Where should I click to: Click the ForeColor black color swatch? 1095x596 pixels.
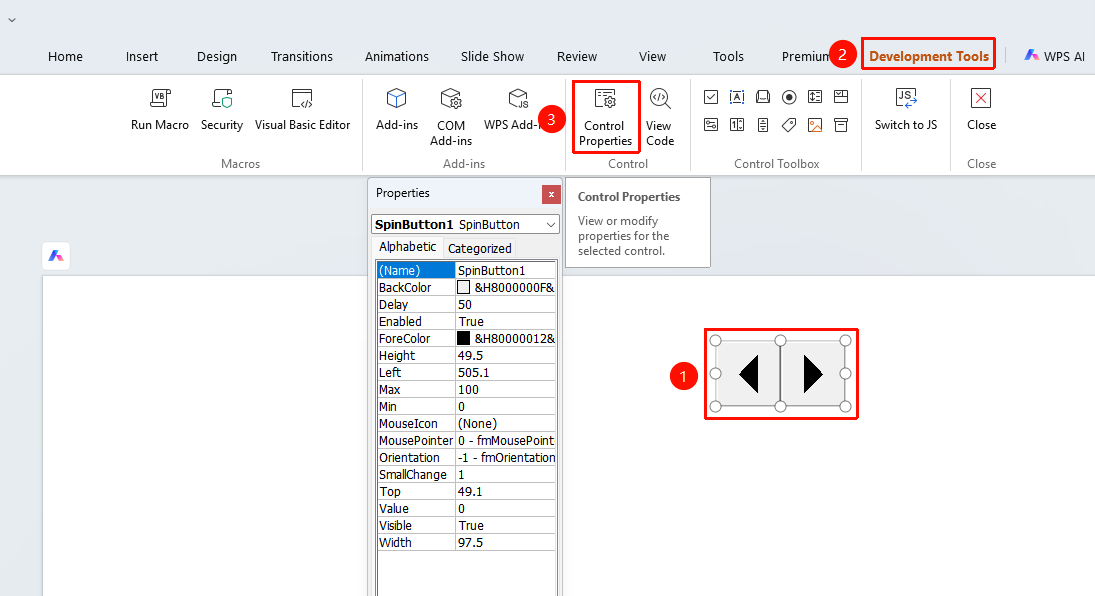(x=463, y=338)
